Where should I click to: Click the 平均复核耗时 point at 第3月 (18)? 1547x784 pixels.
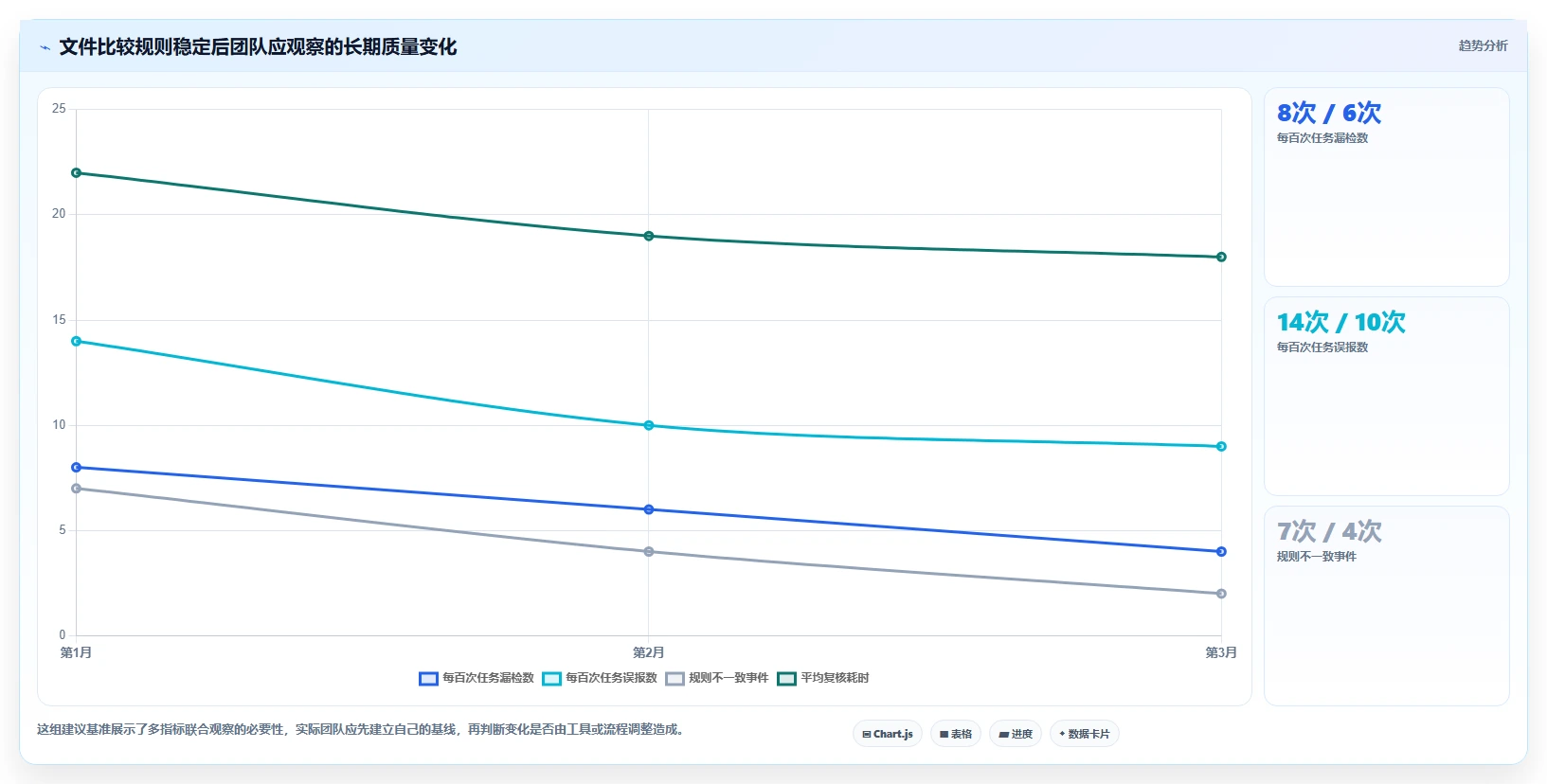tap(1221, 257)
